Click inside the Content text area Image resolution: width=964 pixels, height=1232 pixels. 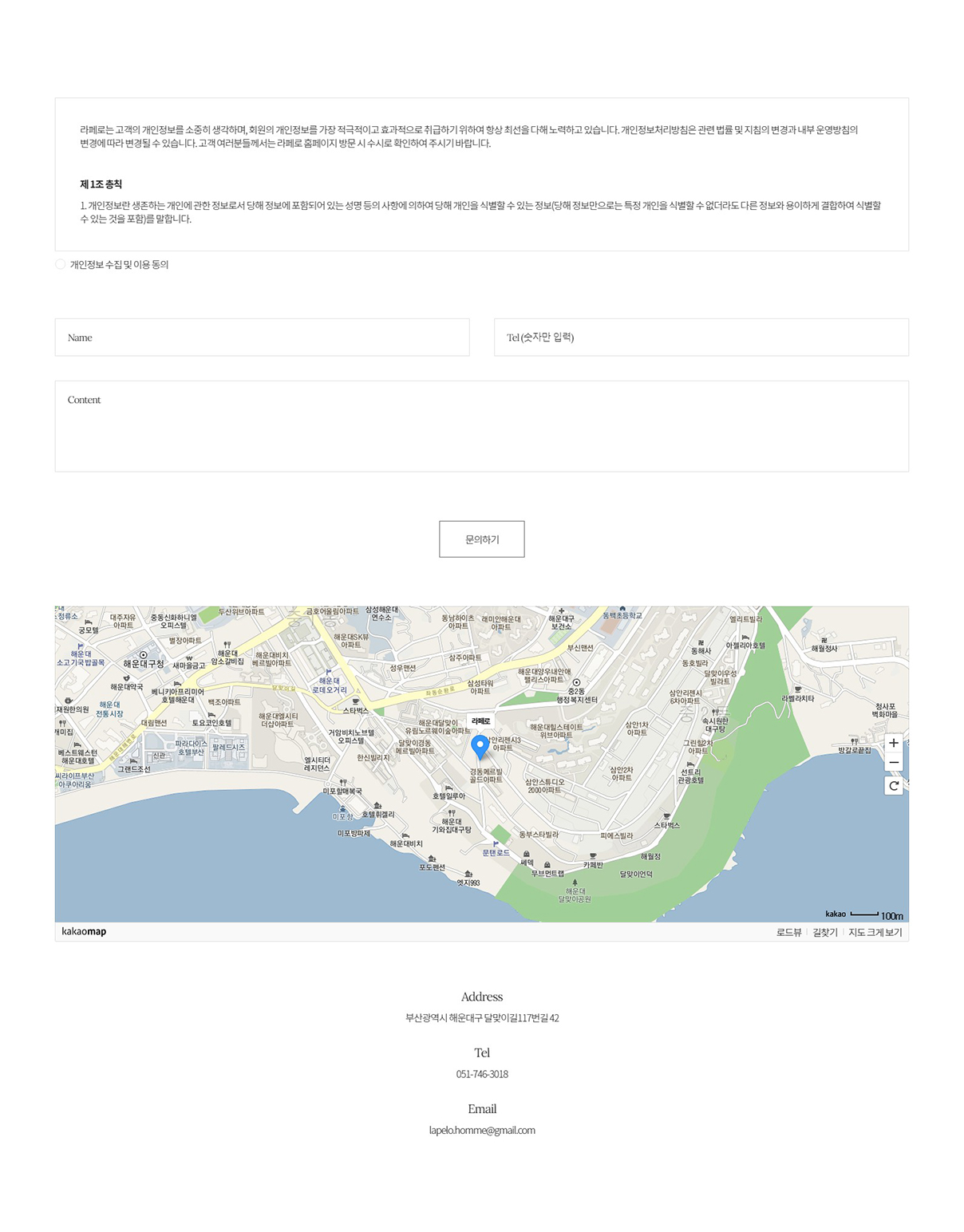(482, 426)
